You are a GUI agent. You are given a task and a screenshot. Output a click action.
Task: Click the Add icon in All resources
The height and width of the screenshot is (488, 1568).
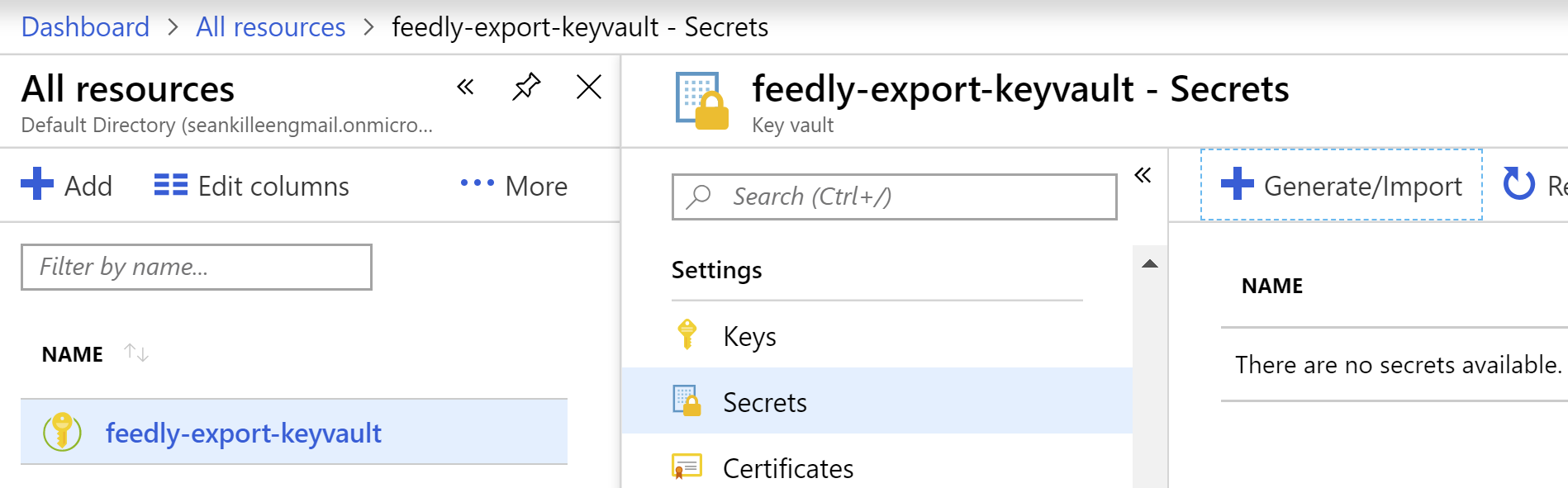pyautogui.click(x=36, y=185)
